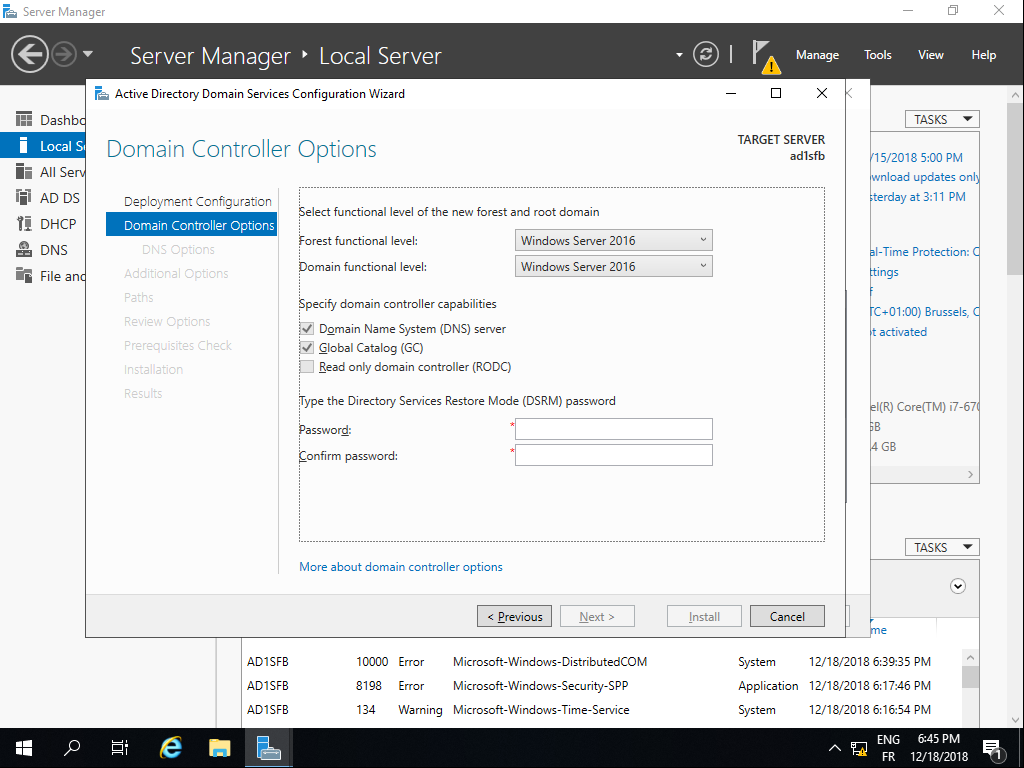The width and height of the screenshot is (1024, 768).
Task: Toggle the Global Catalog (GC) checkbox
Action: click(x=307, y=348)
